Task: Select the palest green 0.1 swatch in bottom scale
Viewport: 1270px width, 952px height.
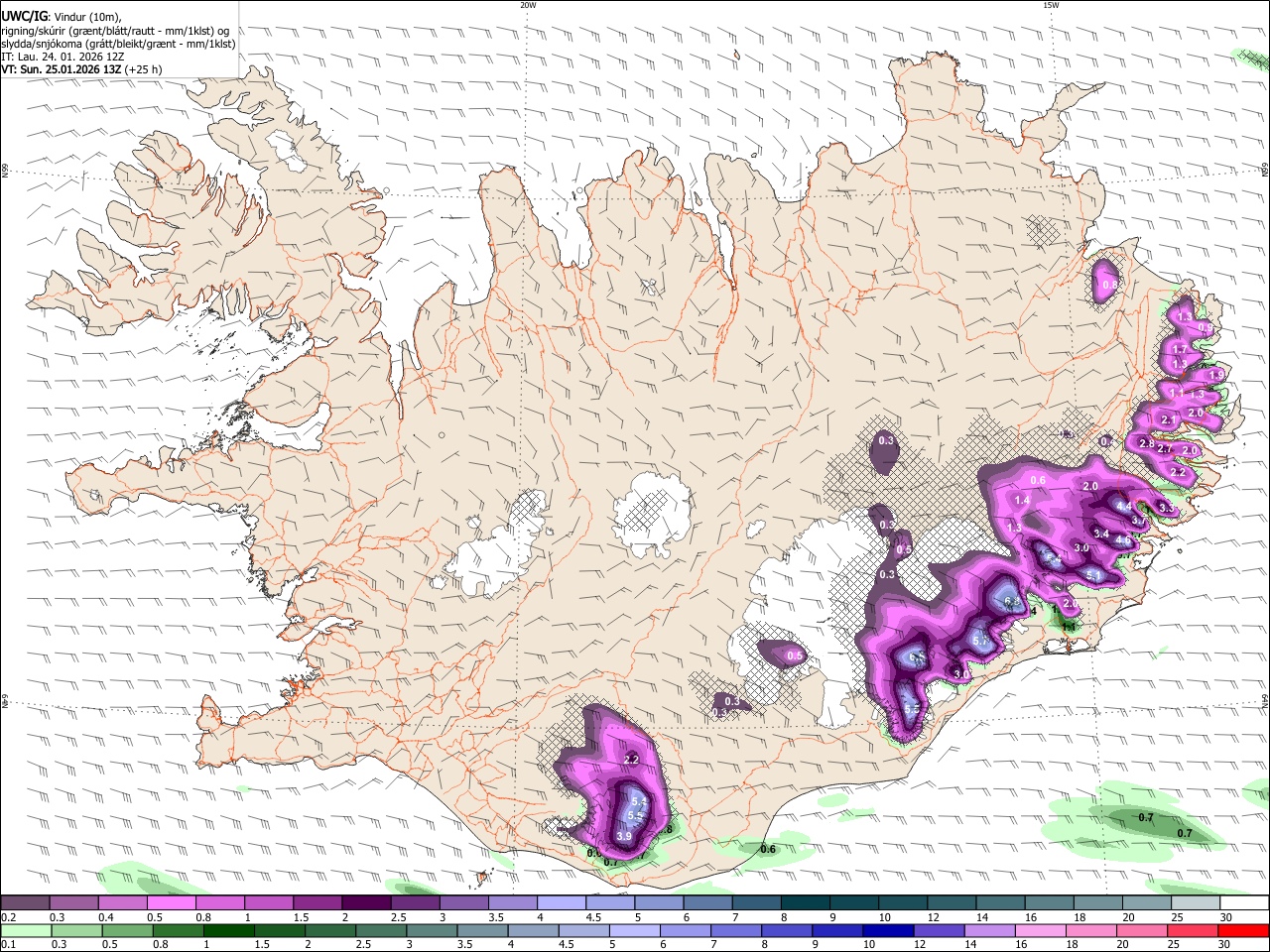Action: [x=25, y=930]
